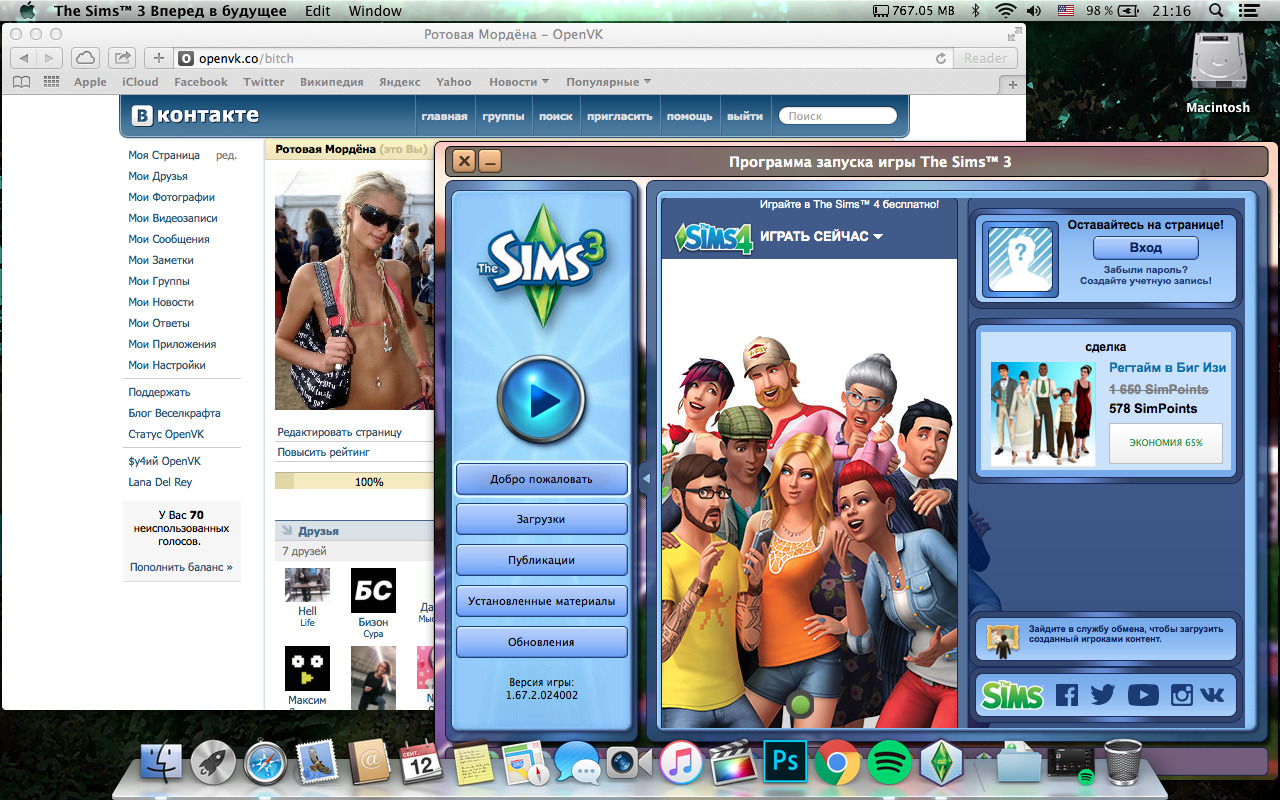Click the Пополнить баланс link
Viewport: 1280px width, 800px height.
181,567
